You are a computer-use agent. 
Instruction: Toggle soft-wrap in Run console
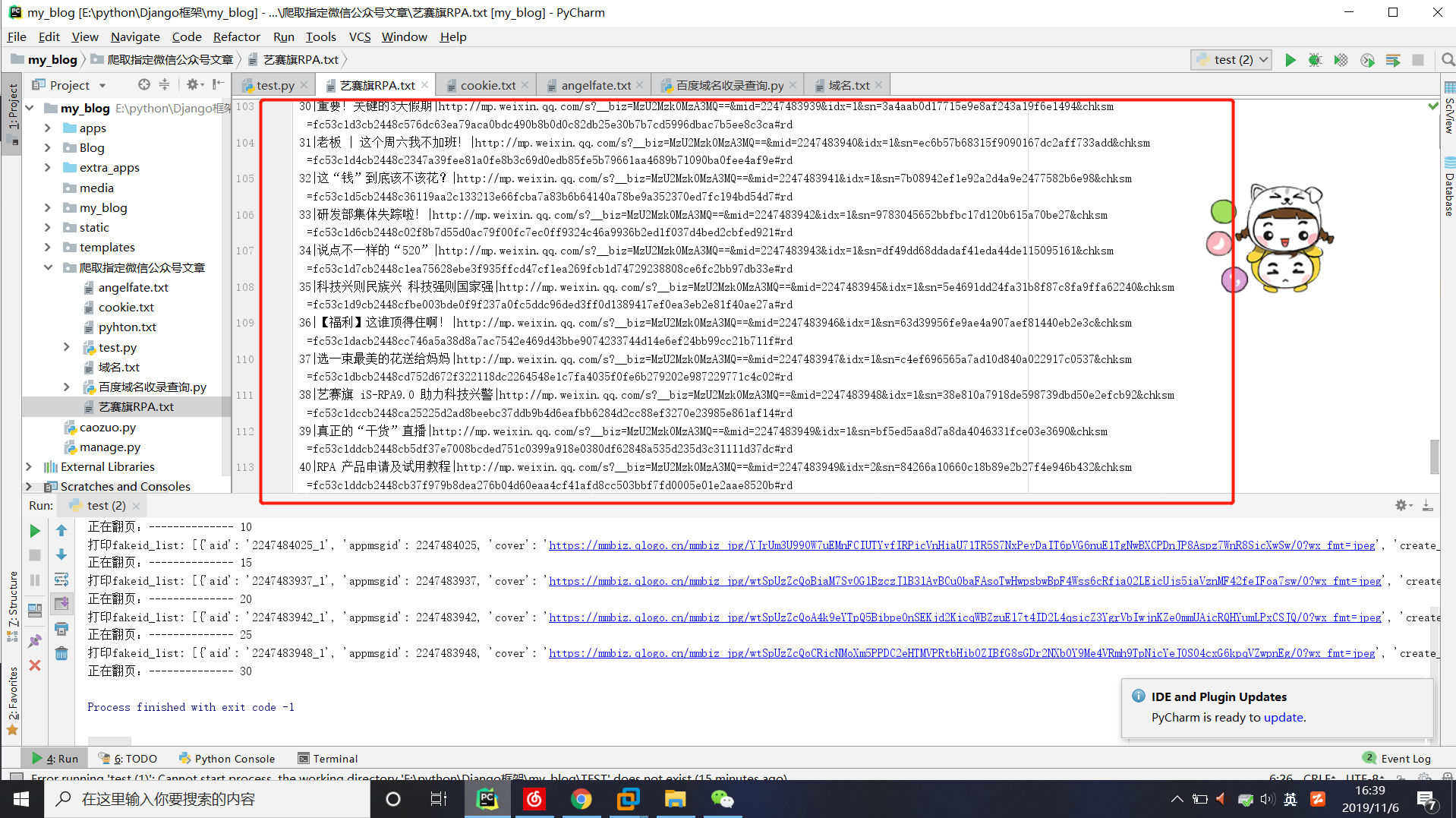[61, 580]
